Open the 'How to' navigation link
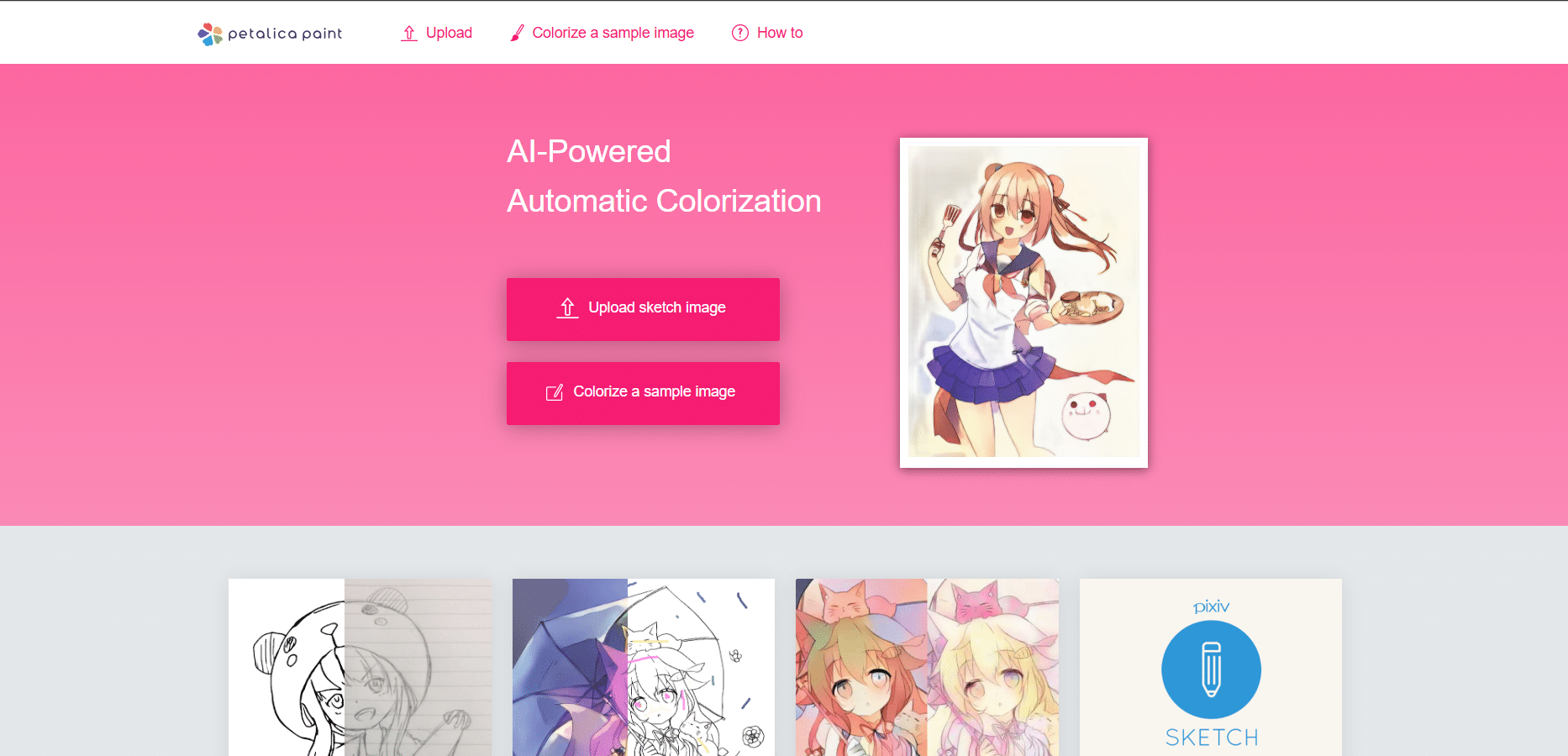Viewport: 1568px width, 756px height. click(779, 33)
